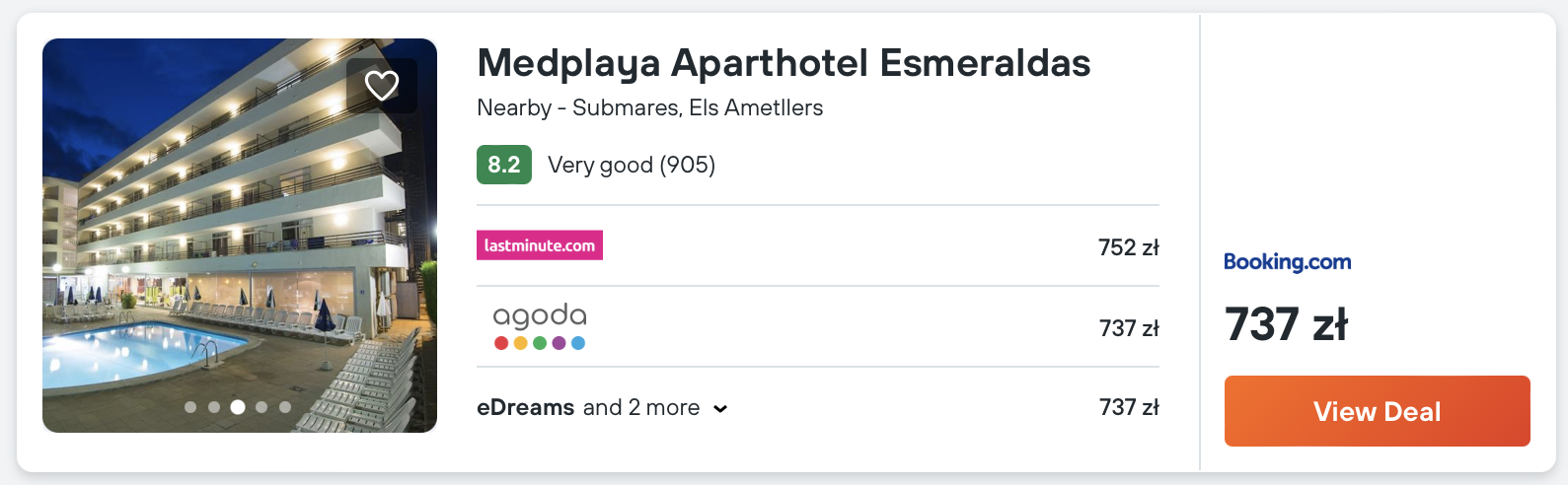The image size is (1568, 485).
Task: Click the large 737 zł Booking.com price
Action: (1286, 324)
